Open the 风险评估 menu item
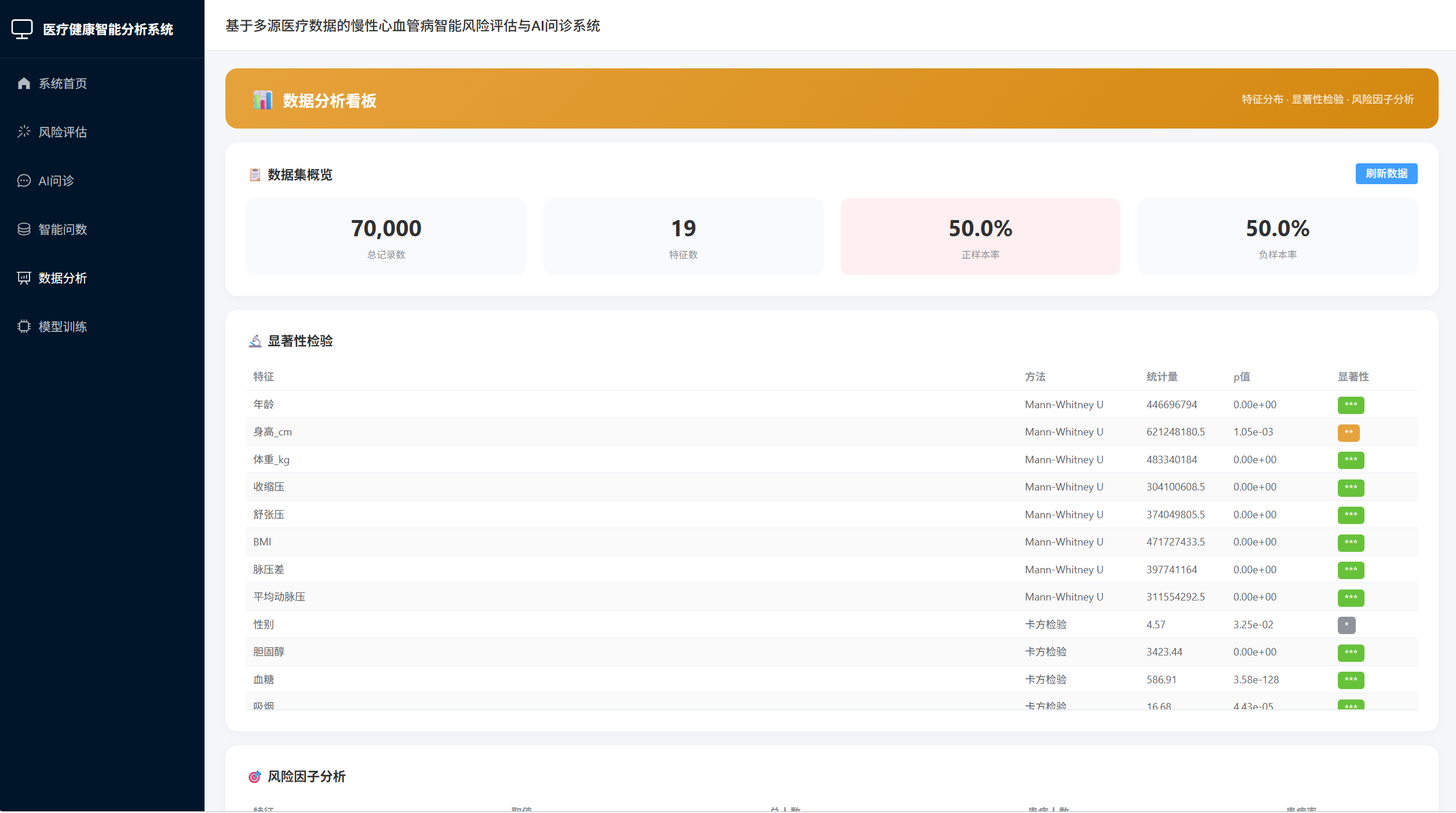This screenshot has width=1456, height=813. click(x=102, y=132)
